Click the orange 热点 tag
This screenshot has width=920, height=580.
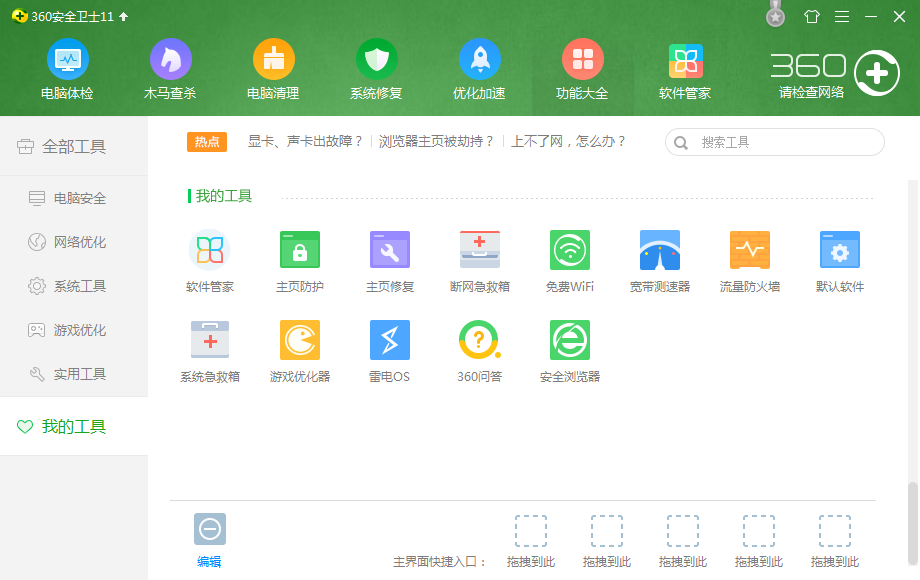[207, 142]
